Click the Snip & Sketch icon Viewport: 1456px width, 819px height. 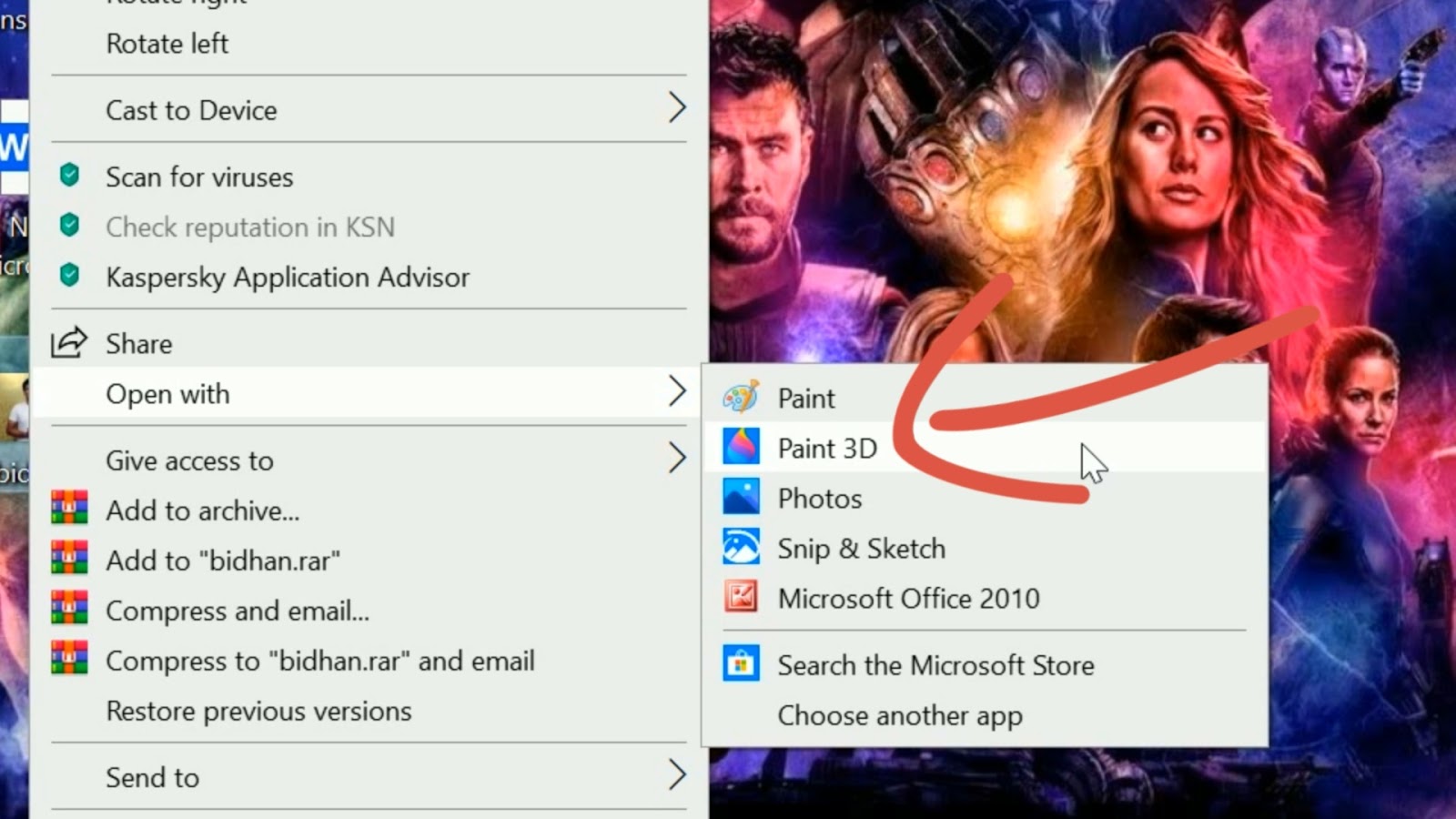(741, 547)
